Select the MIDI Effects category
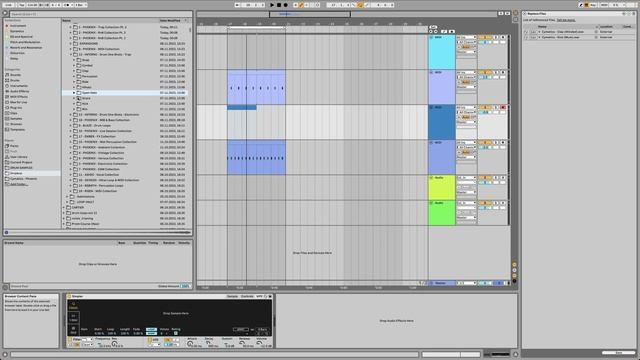 pyautogui.click(x=19, y=97)
